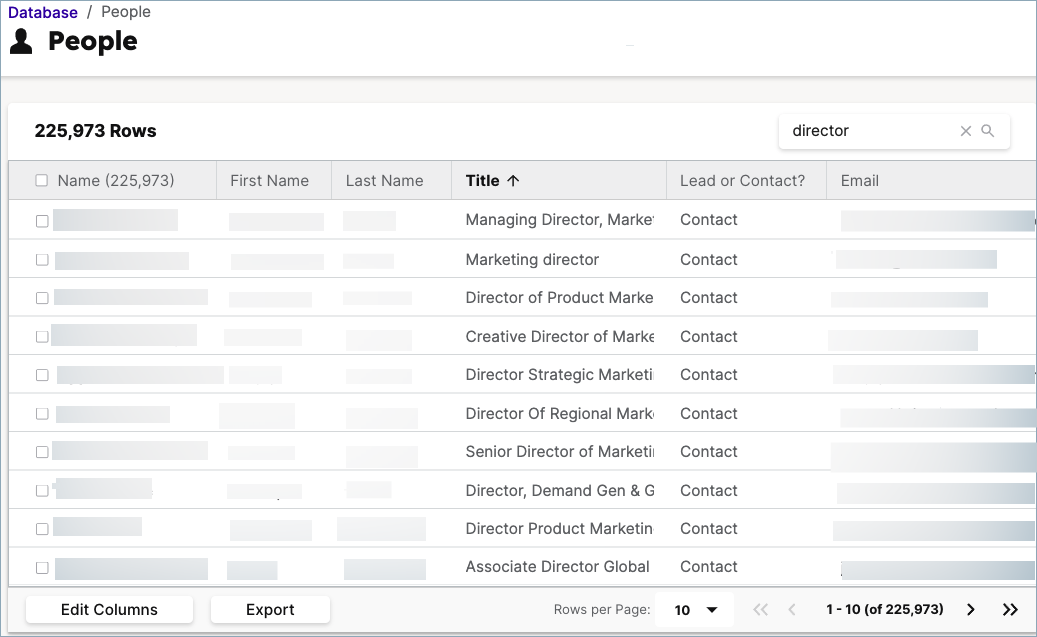Click the Director, Demand Gen & G cell
Screen dimensions: 1037x637
(560, 490)
